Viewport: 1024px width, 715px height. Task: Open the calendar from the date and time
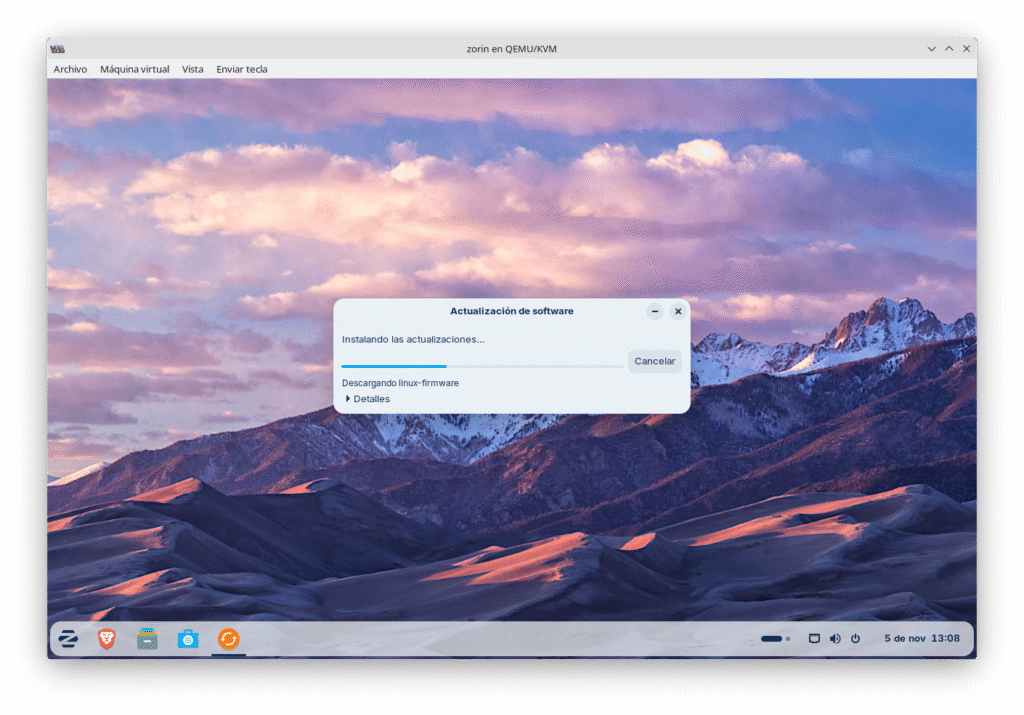coord(921,638)
